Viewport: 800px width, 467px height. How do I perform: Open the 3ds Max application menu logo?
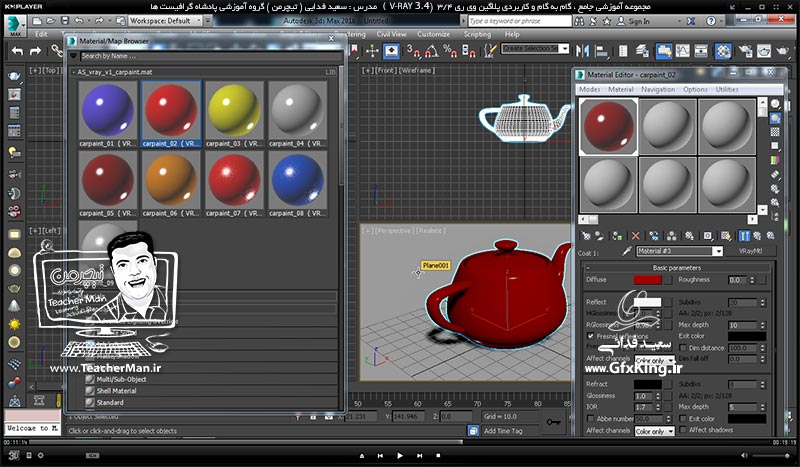[x=15, y=24]
